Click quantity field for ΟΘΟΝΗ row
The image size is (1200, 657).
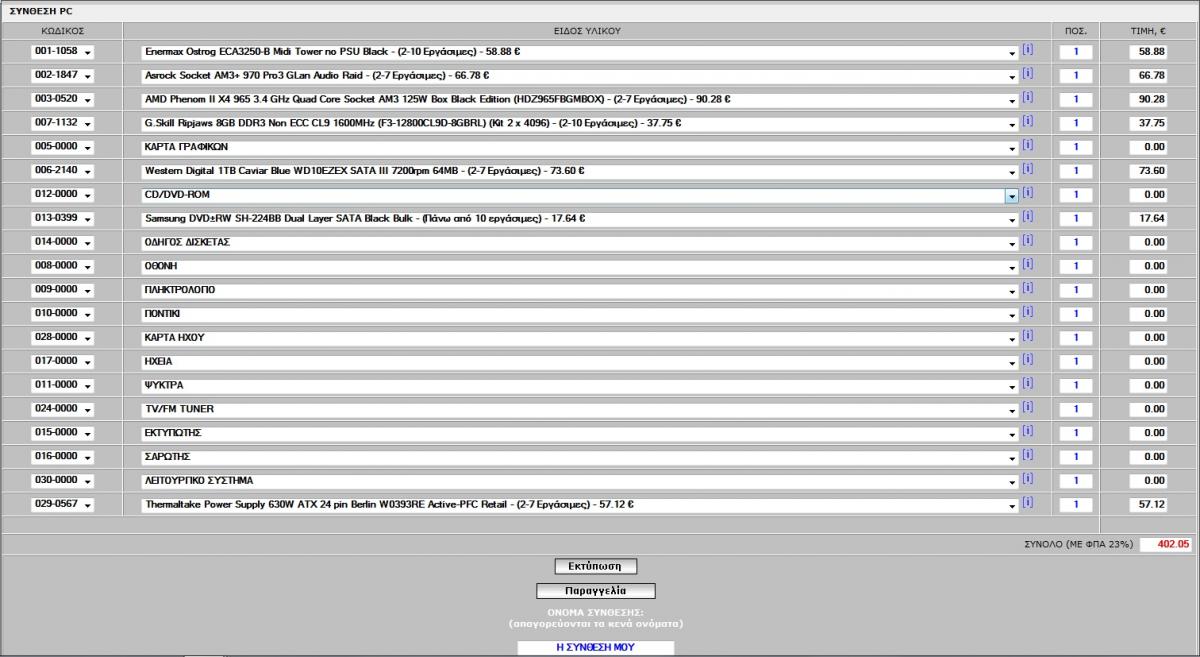[x=1076, y=266]
